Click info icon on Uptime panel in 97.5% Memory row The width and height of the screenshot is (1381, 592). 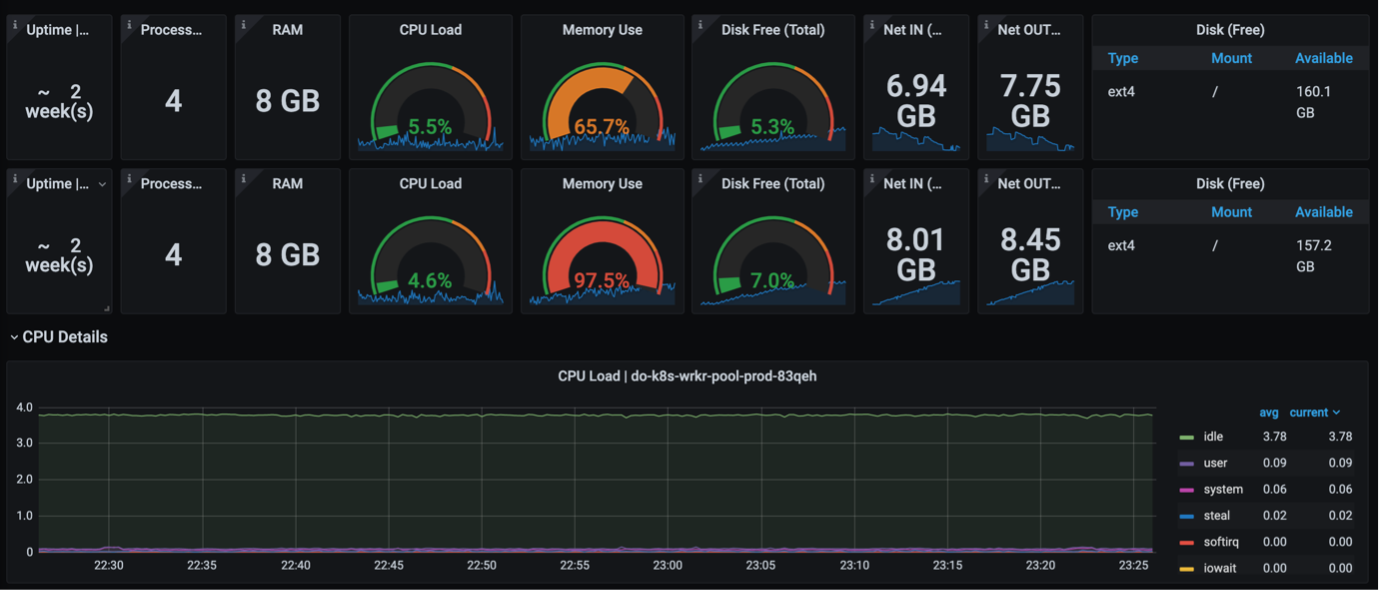coord(15,178)
